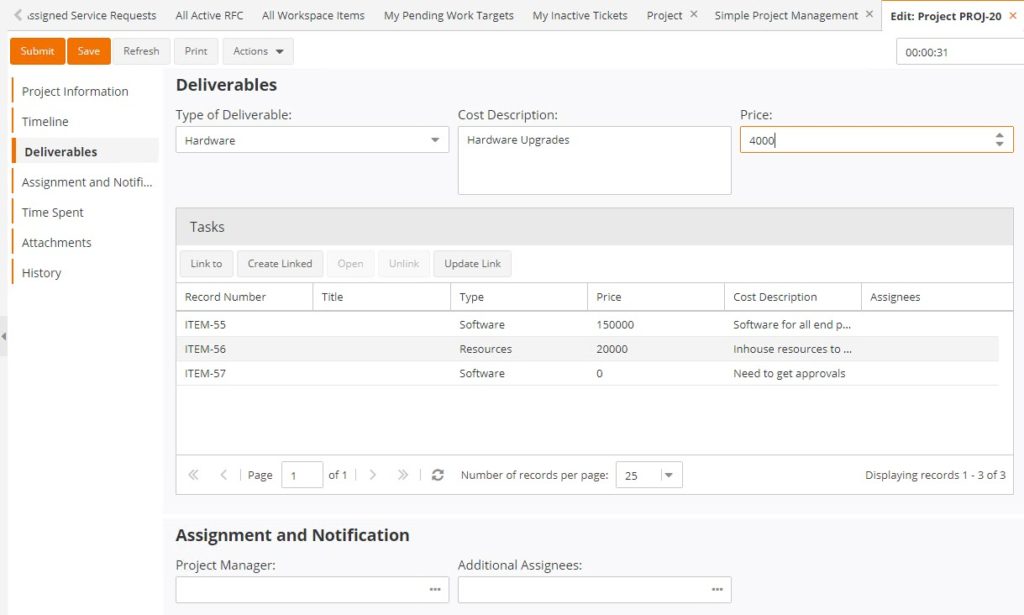Close the Edit: Project PROJ-20 tab
The image size is (1024, 615).
click(x=1012, y=16)
